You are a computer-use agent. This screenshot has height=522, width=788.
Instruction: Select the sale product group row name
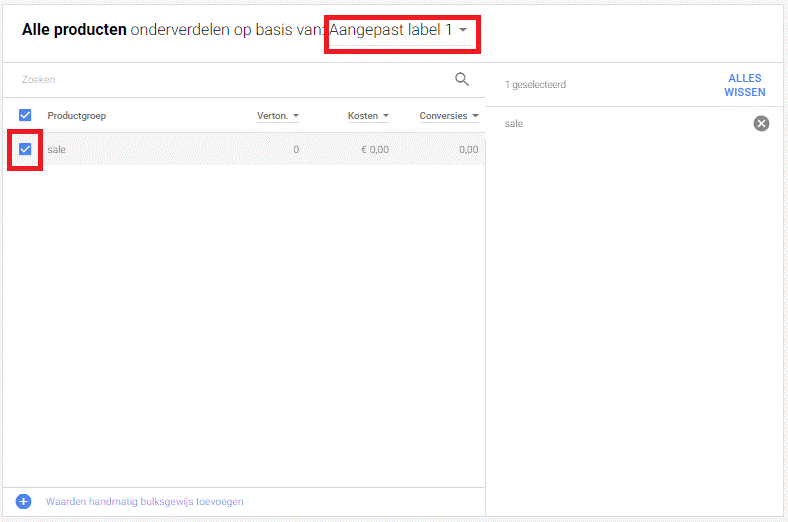(56, 150)
